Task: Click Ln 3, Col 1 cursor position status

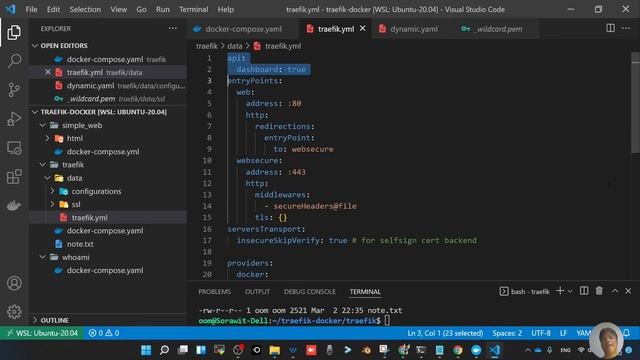Action: [445, 333]
